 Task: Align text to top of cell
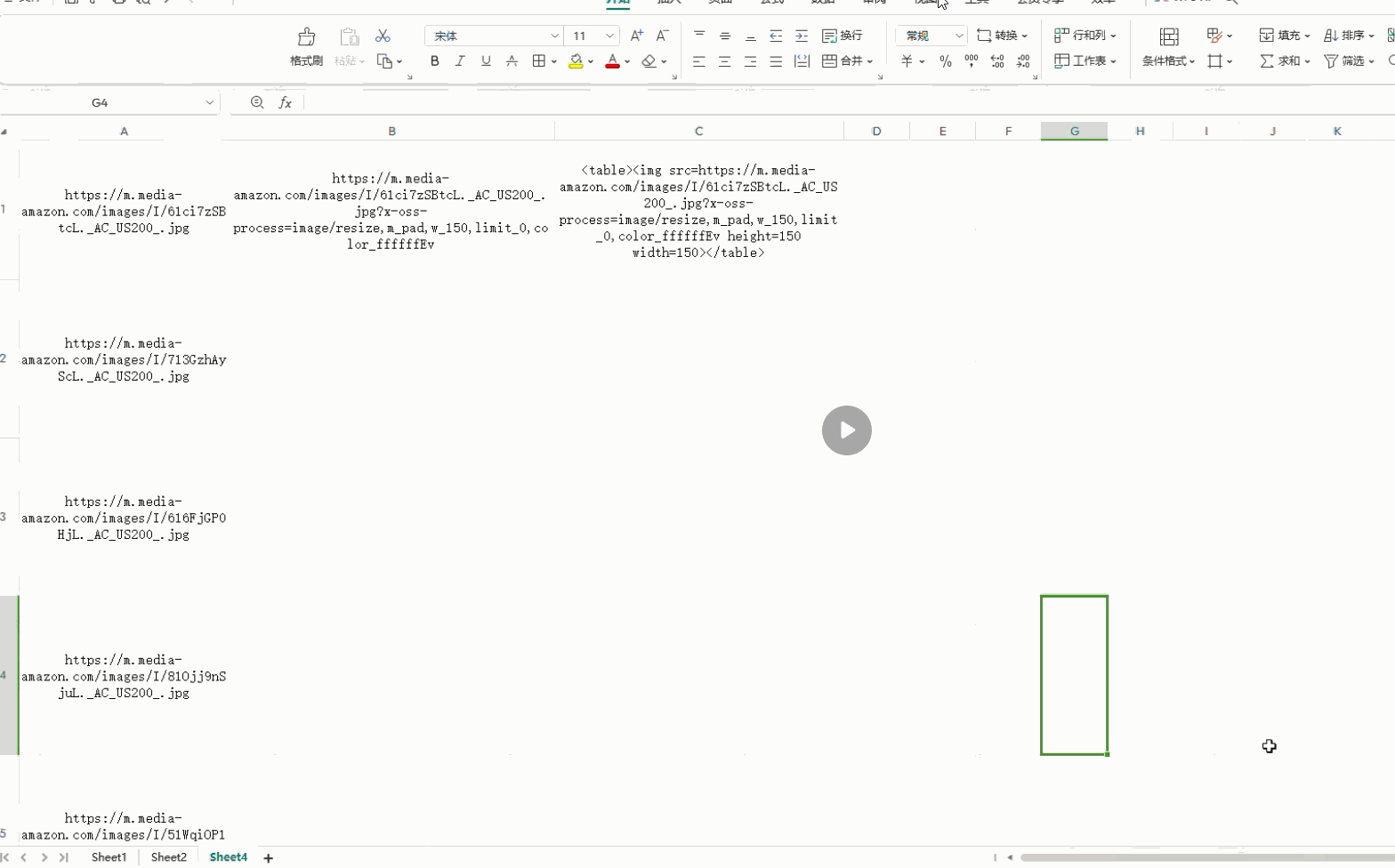pos(699,36)
